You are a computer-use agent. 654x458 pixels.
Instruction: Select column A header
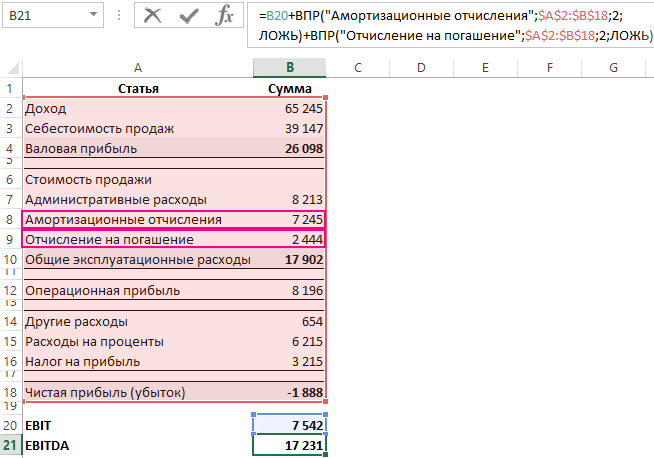pos(138,68)
